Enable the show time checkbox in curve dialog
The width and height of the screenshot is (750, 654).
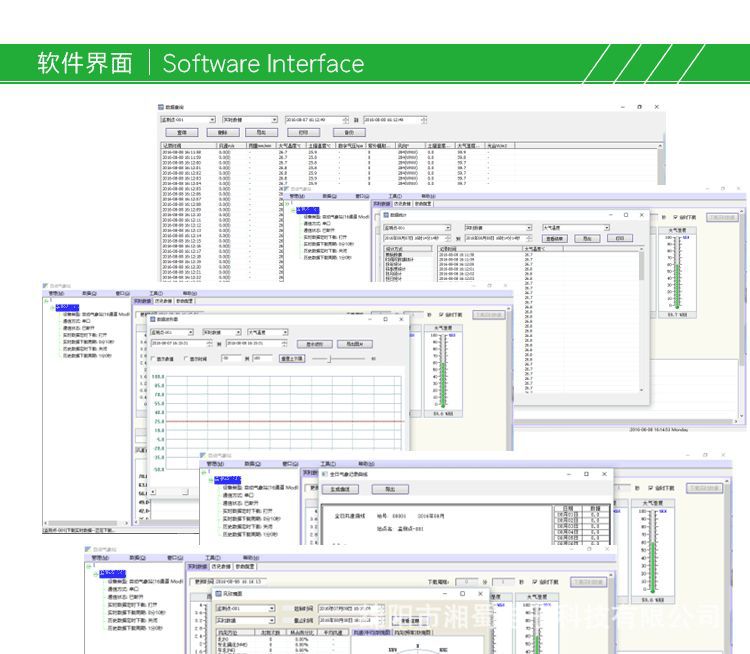pos(187,359)
